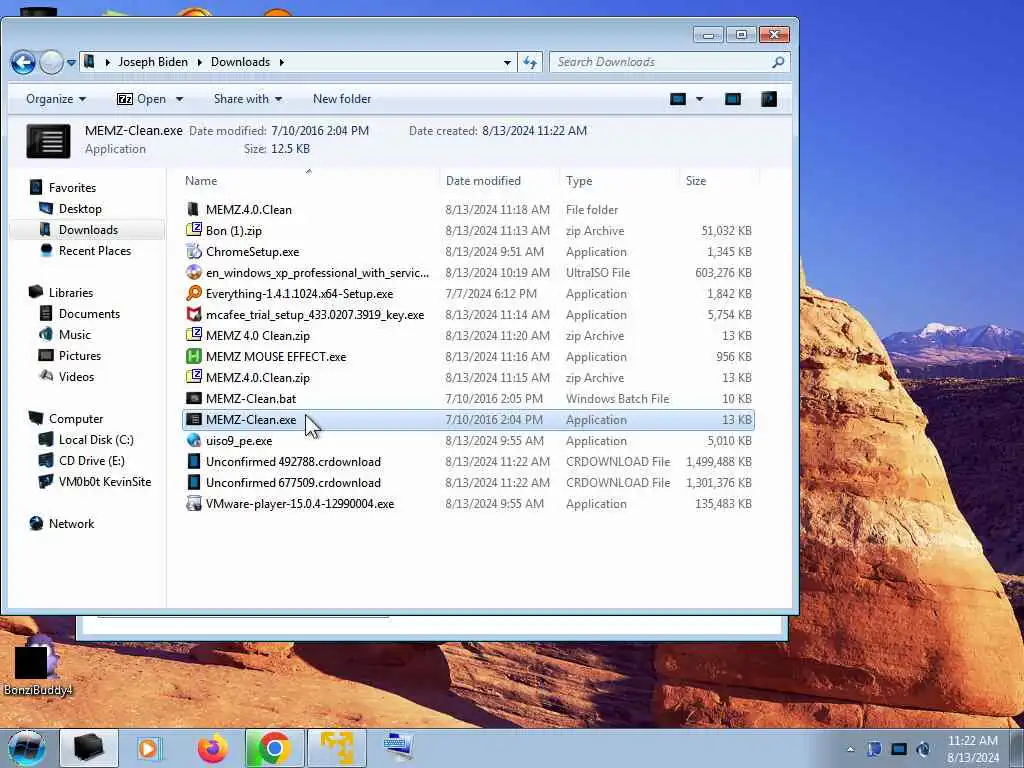1024x768 pixels.
Task: Open the Organize menu
Action: click(x=56, y=99)
